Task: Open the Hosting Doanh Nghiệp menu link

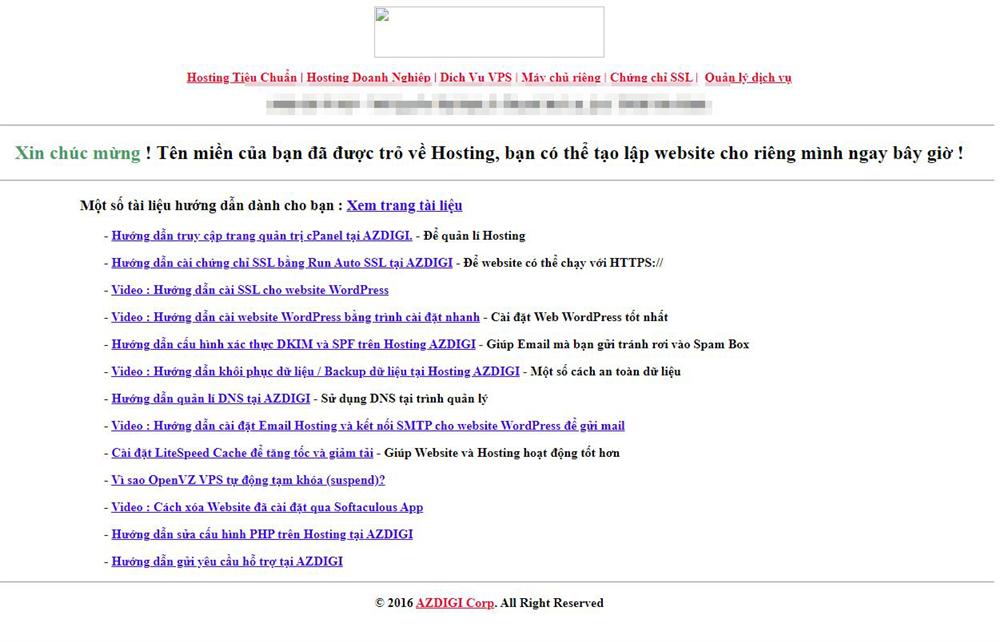Action: 369,78
